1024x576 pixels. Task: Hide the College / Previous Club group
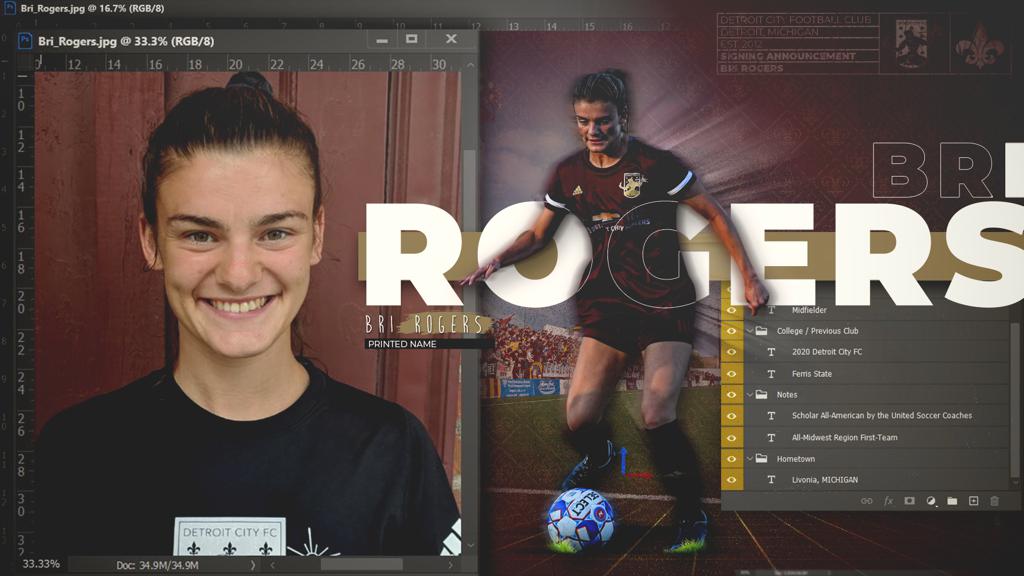pos(731,331)
